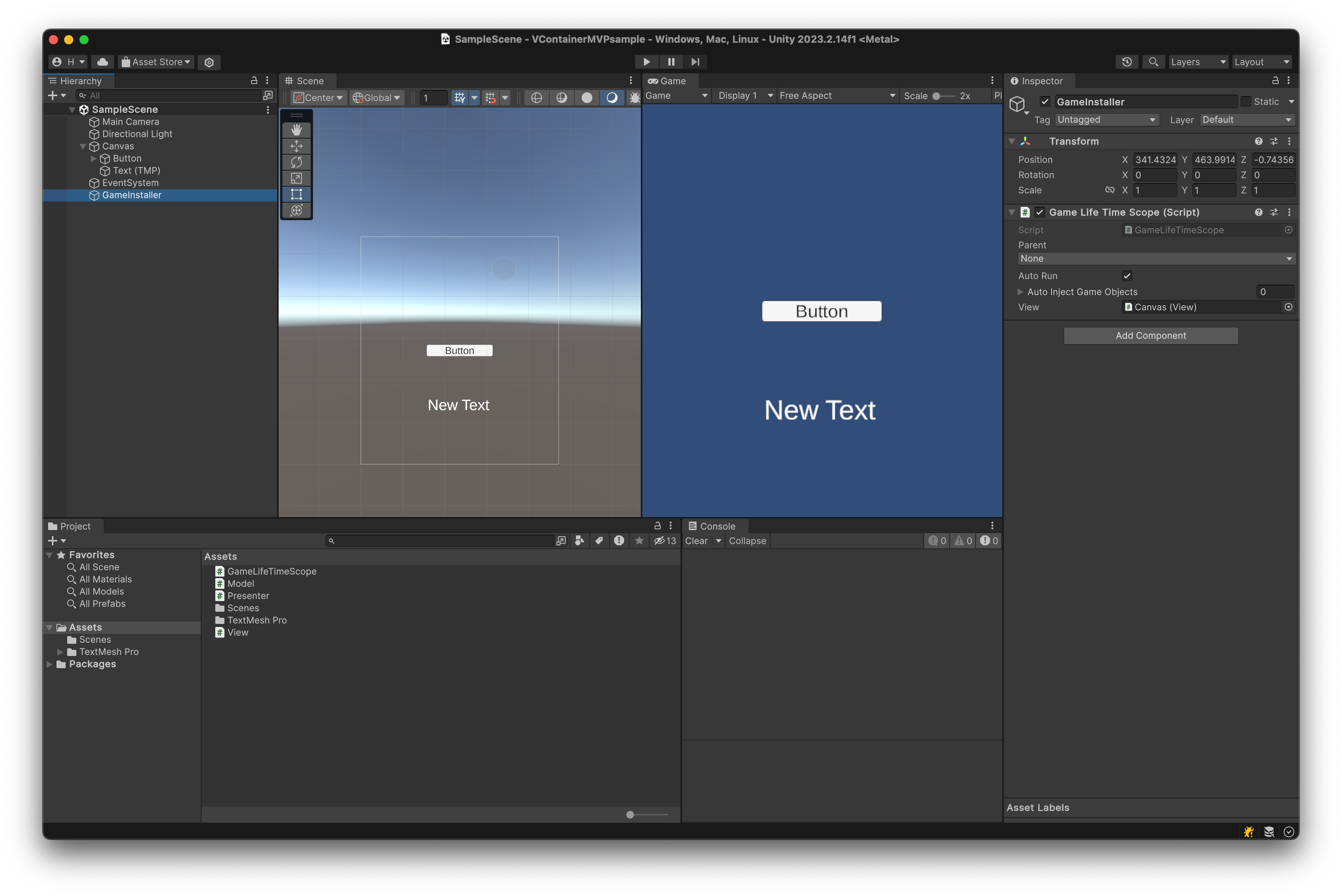Disable the Game Life Time Scope component checkbox

tap(1040, 212)
